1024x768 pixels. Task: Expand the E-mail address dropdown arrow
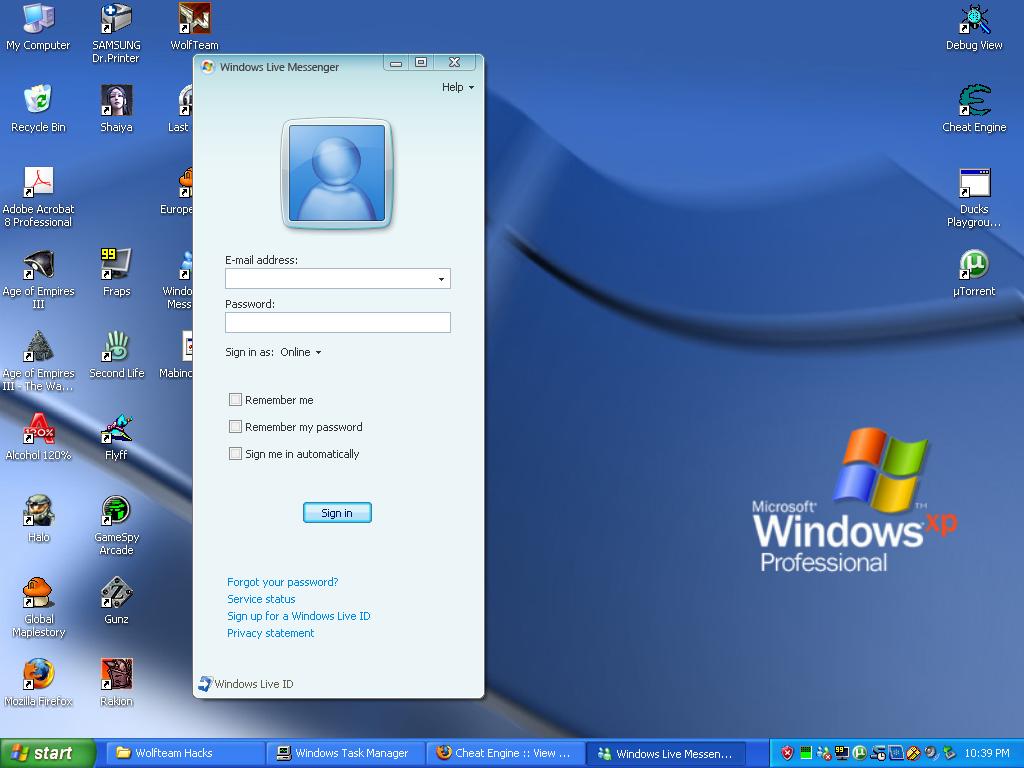coord(441,279)
